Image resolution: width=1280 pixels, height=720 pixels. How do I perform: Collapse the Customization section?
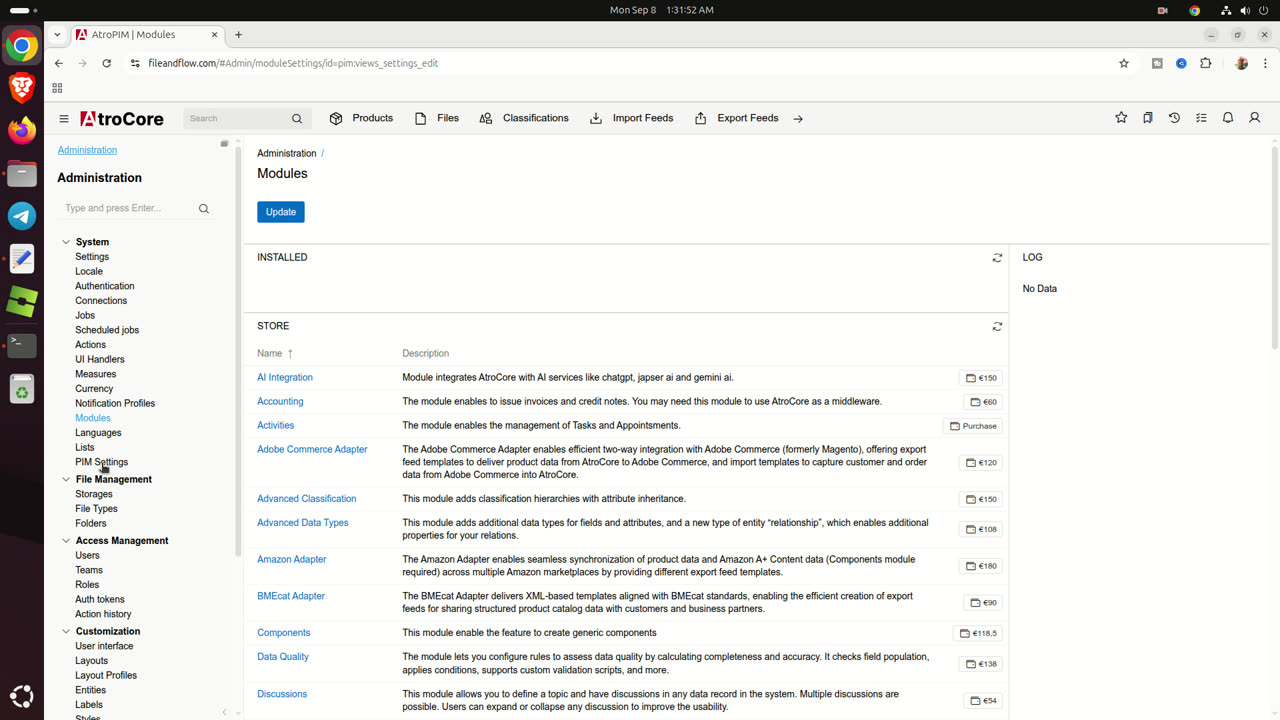pyautogui.click(x=66, y=632)
